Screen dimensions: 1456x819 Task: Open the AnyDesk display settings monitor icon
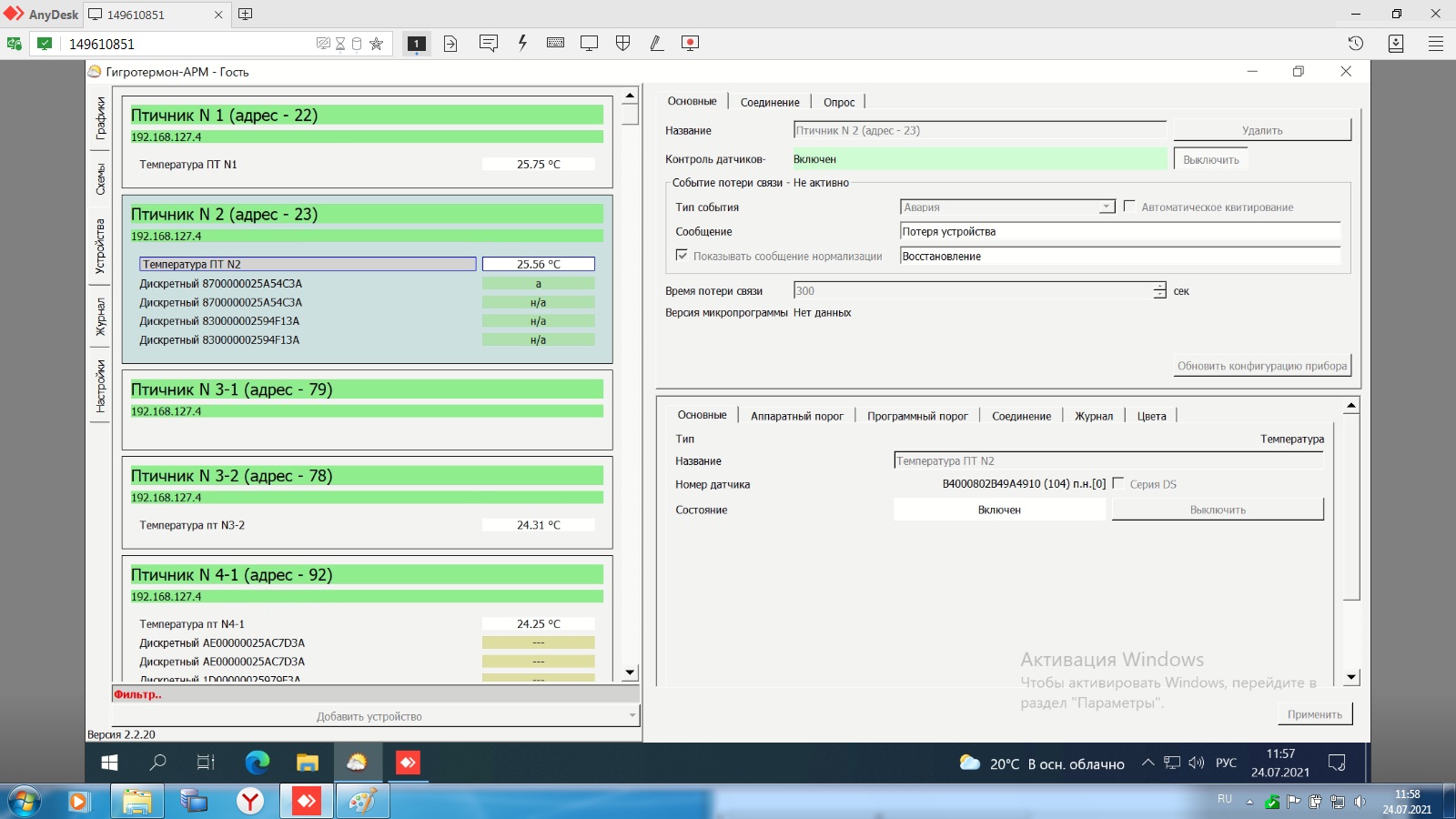tap(590, 43)
